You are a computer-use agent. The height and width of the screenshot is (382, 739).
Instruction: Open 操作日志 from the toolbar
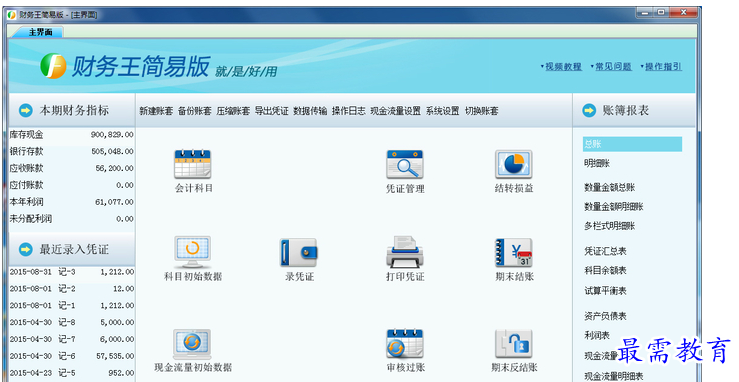tap(348, 111)
